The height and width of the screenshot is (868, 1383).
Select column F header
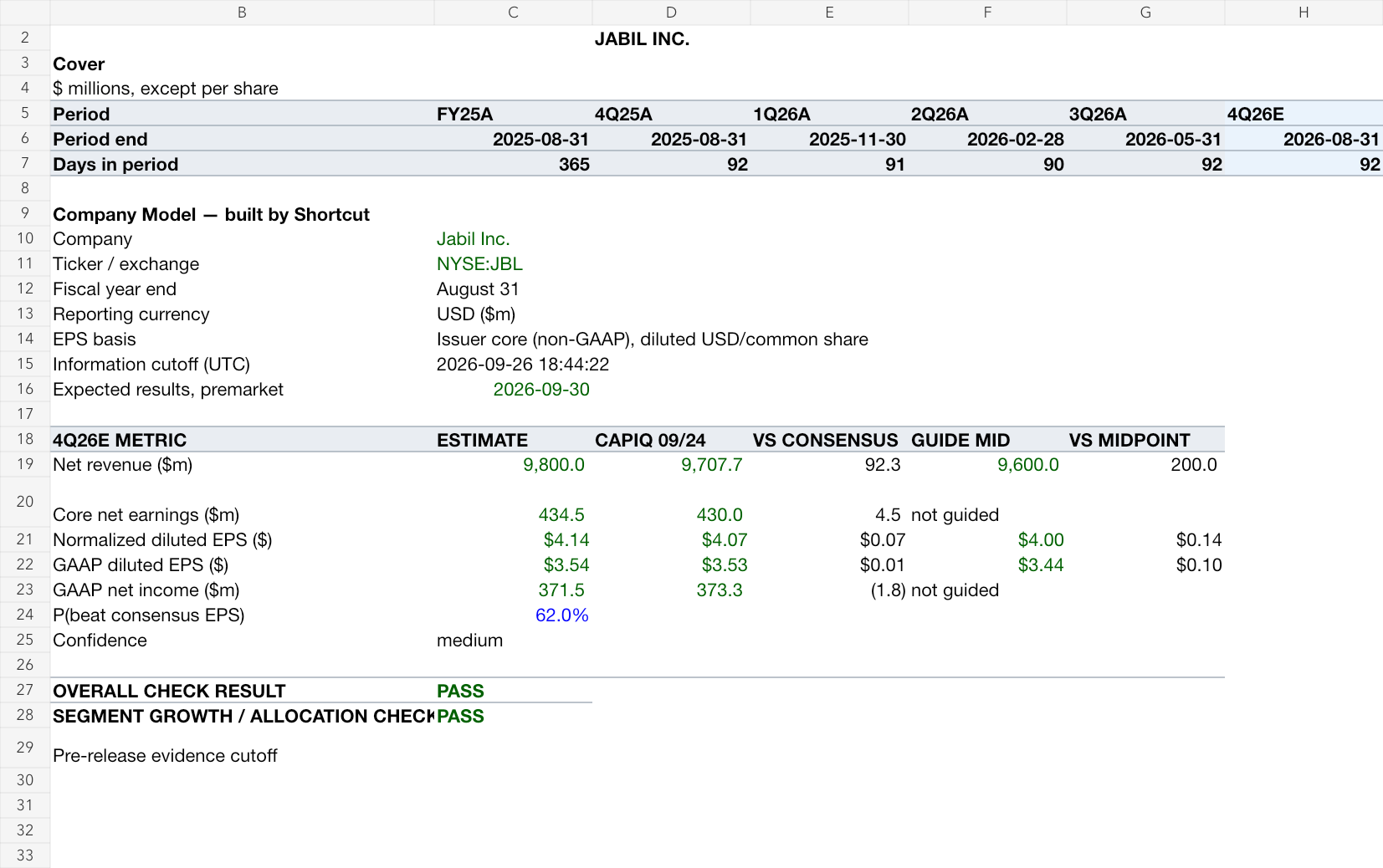point(987,13)
